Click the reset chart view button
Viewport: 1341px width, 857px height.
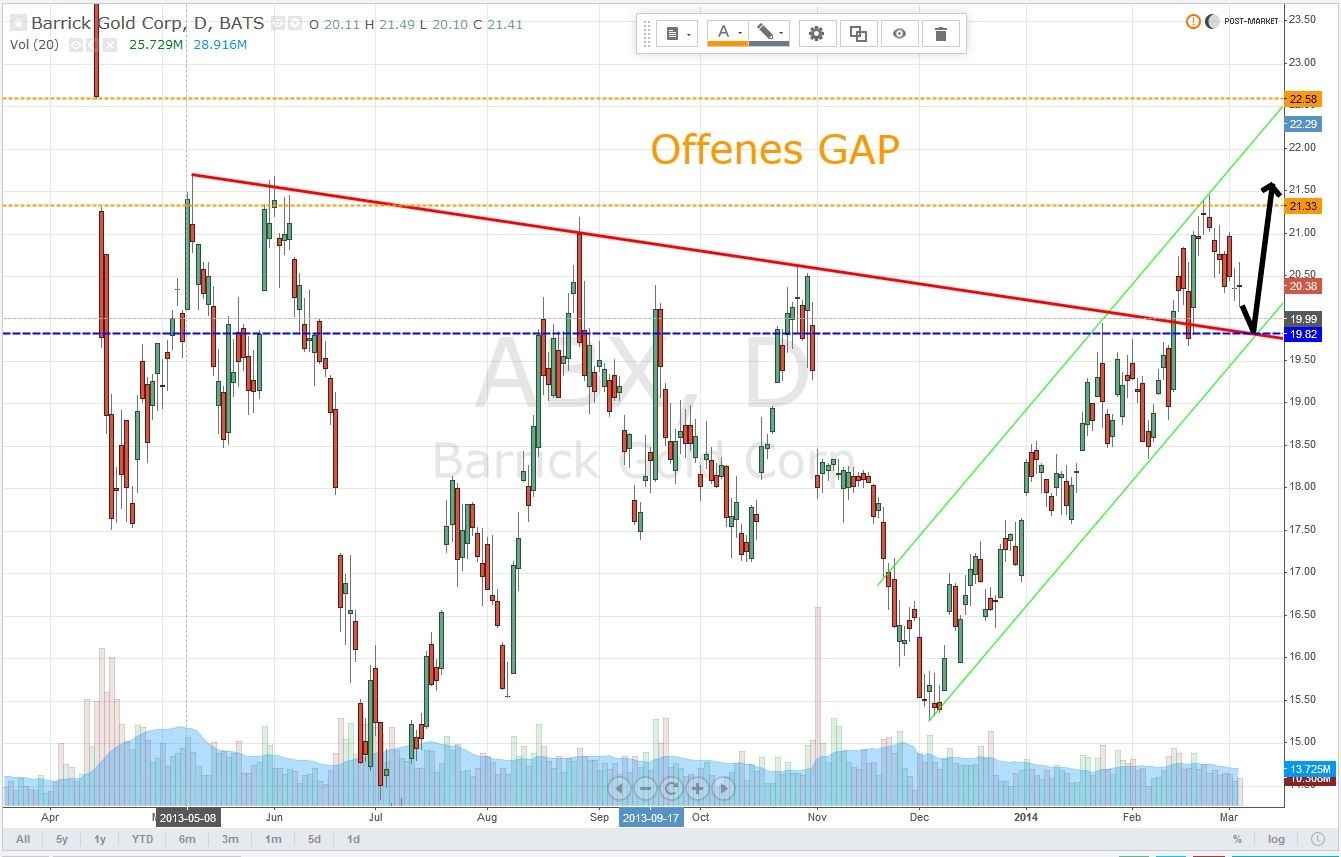pos(671,788)
